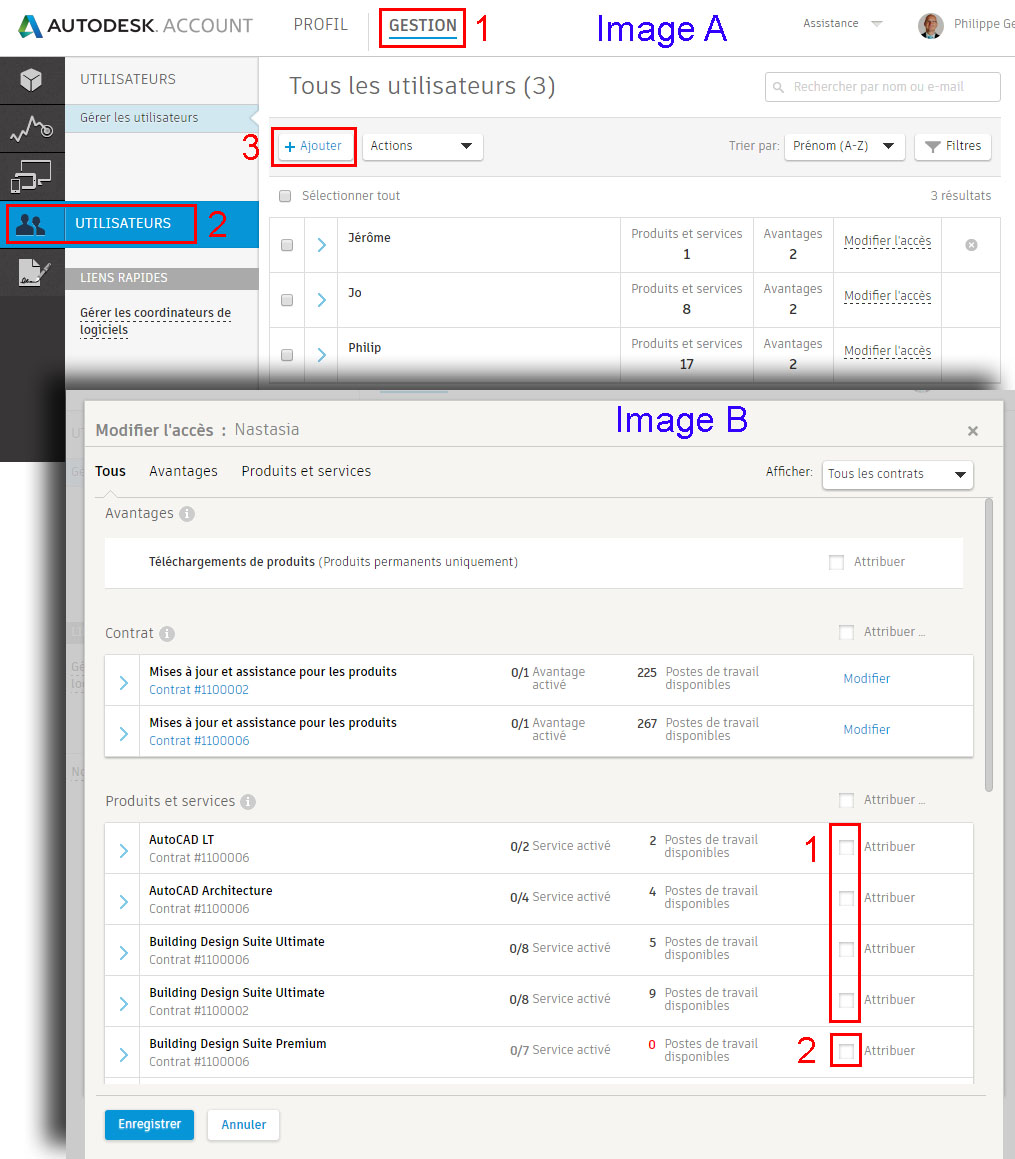Check Attribuer for Building Design Suite Premium
The height and width of the screenshot is (1159, 1015).
pos(846,1051)
